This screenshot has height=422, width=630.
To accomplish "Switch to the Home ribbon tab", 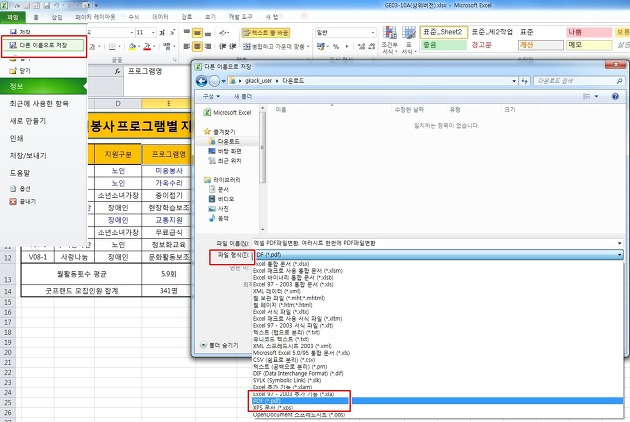I will click(x=36, y=17).
